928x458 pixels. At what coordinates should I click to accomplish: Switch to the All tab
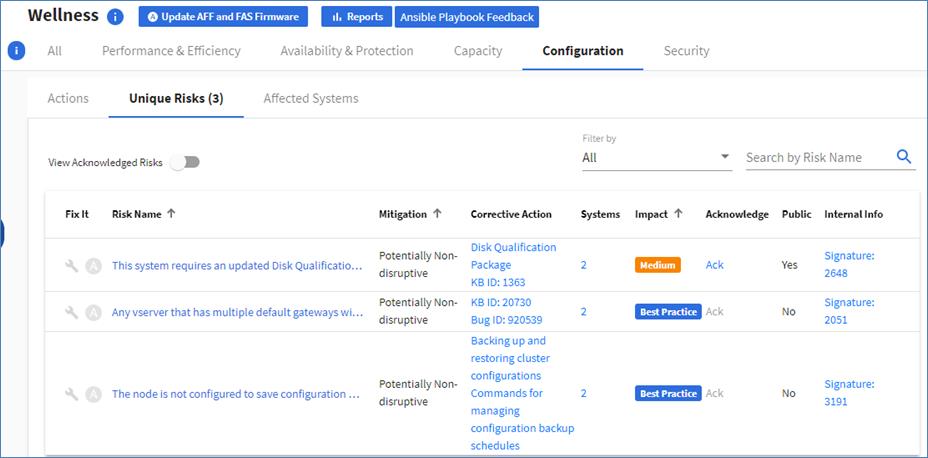click(54, 51)
